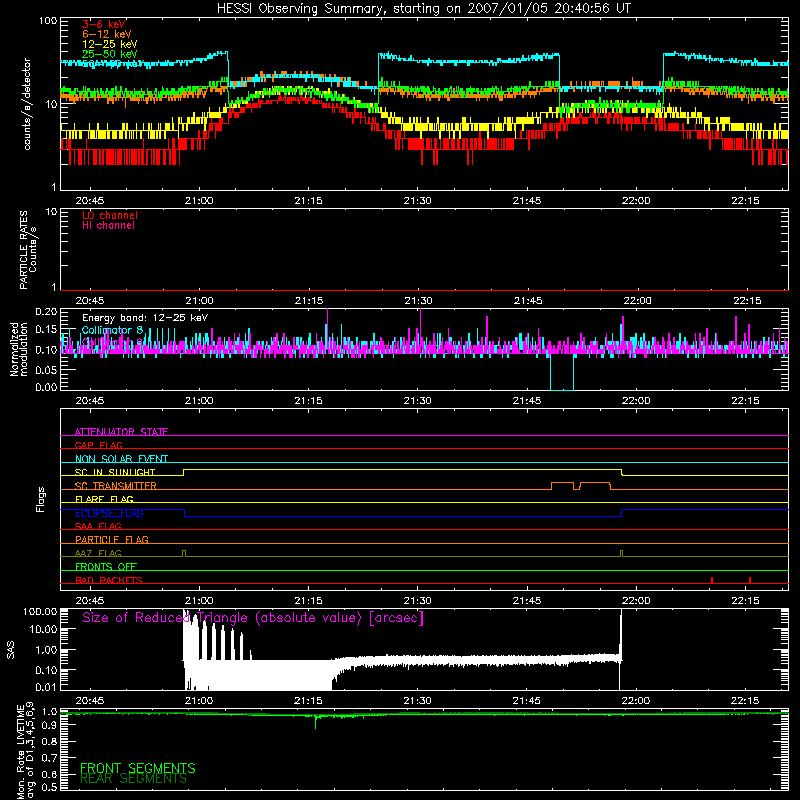Click 21:00 tick label under Flags panel
The width and height of the screenshot is (800, 800).
(x=199, y=601)
